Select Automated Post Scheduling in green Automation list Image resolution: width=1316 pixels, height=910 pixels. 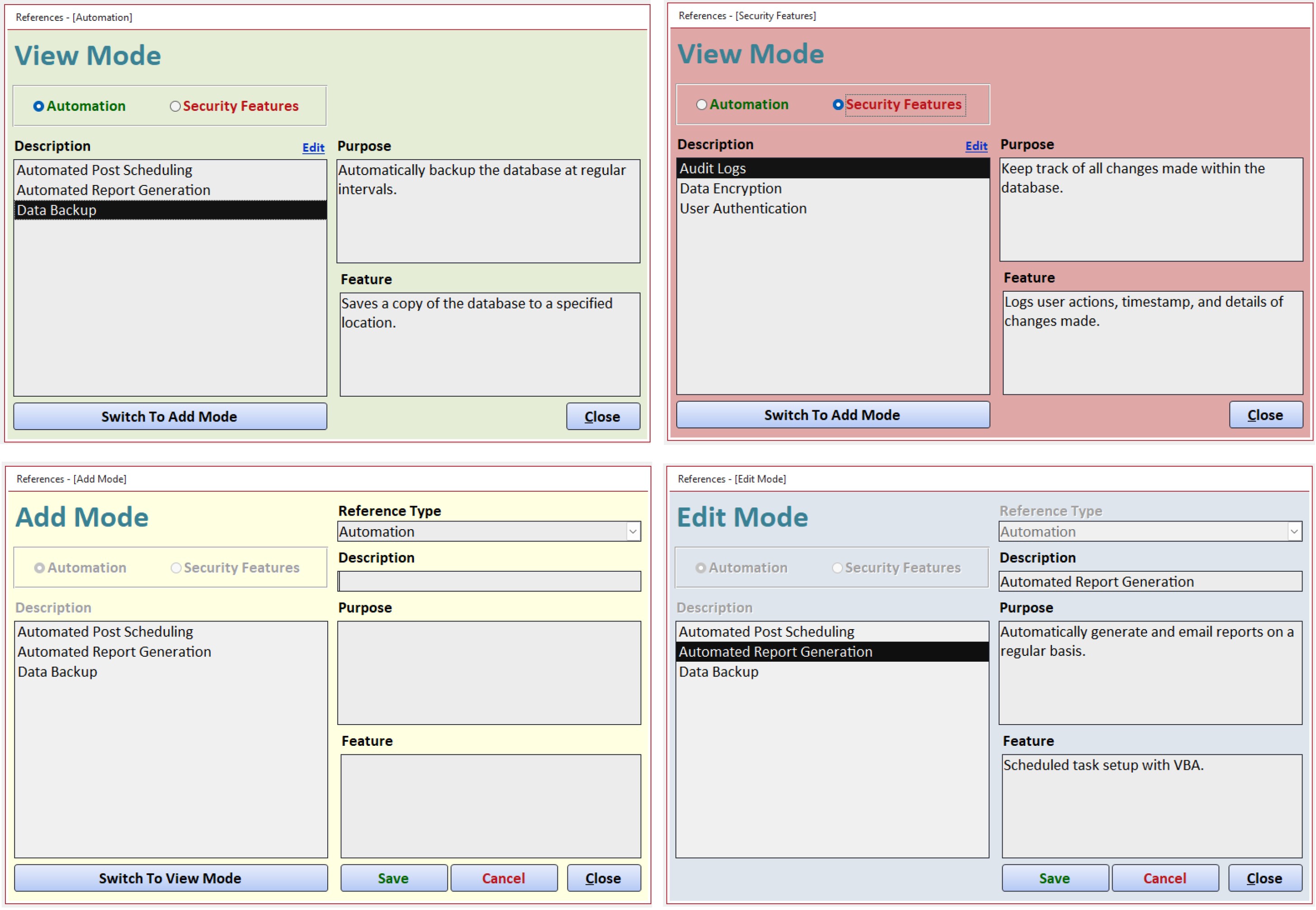pyautogui.click(x=104, y=170)
